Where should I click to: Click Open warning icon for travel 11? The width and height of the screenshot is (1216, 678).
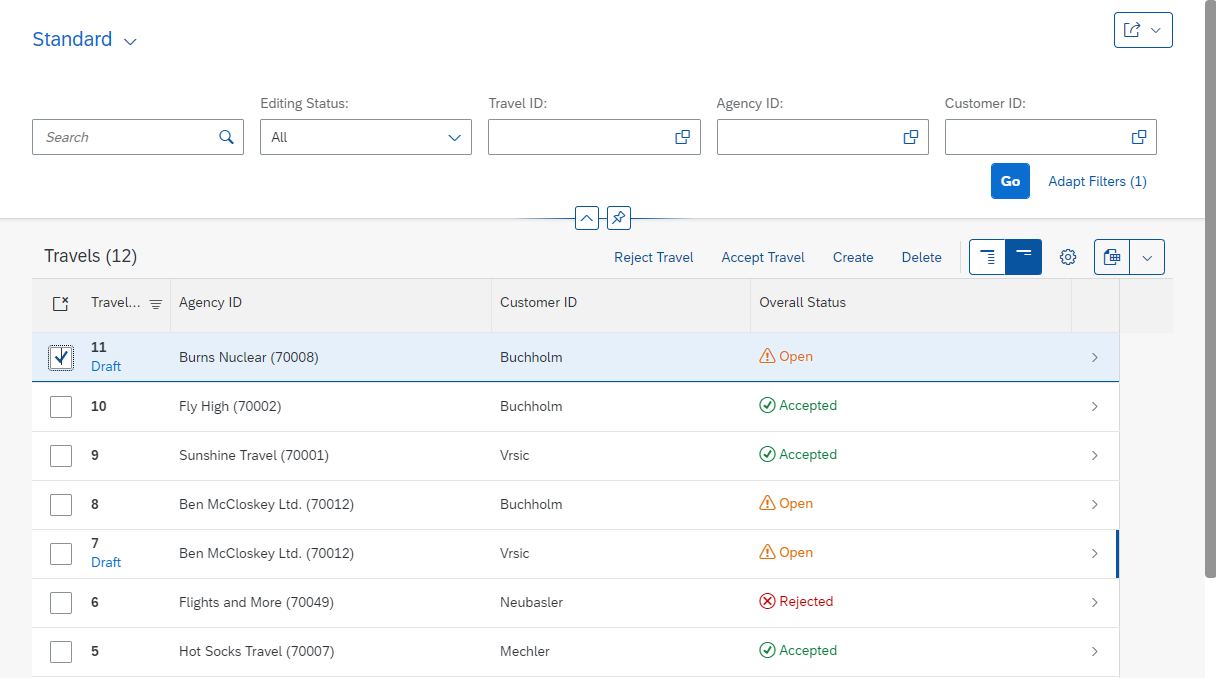click(x=767, y=356)
